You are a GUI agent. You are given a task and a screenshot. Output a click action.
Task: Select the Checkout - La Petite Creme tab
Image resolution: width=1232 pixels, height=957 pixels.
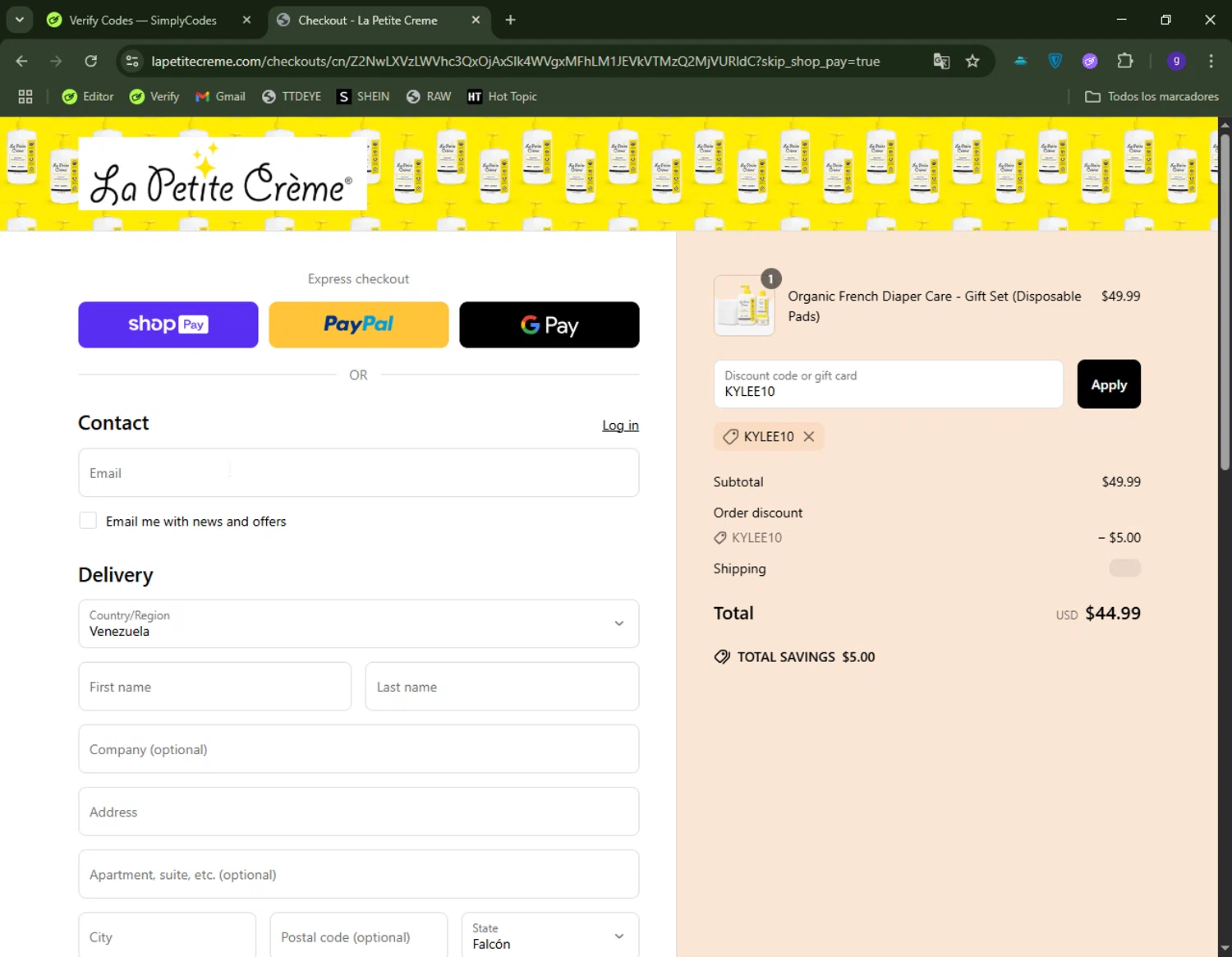click(x=370, y=21)
